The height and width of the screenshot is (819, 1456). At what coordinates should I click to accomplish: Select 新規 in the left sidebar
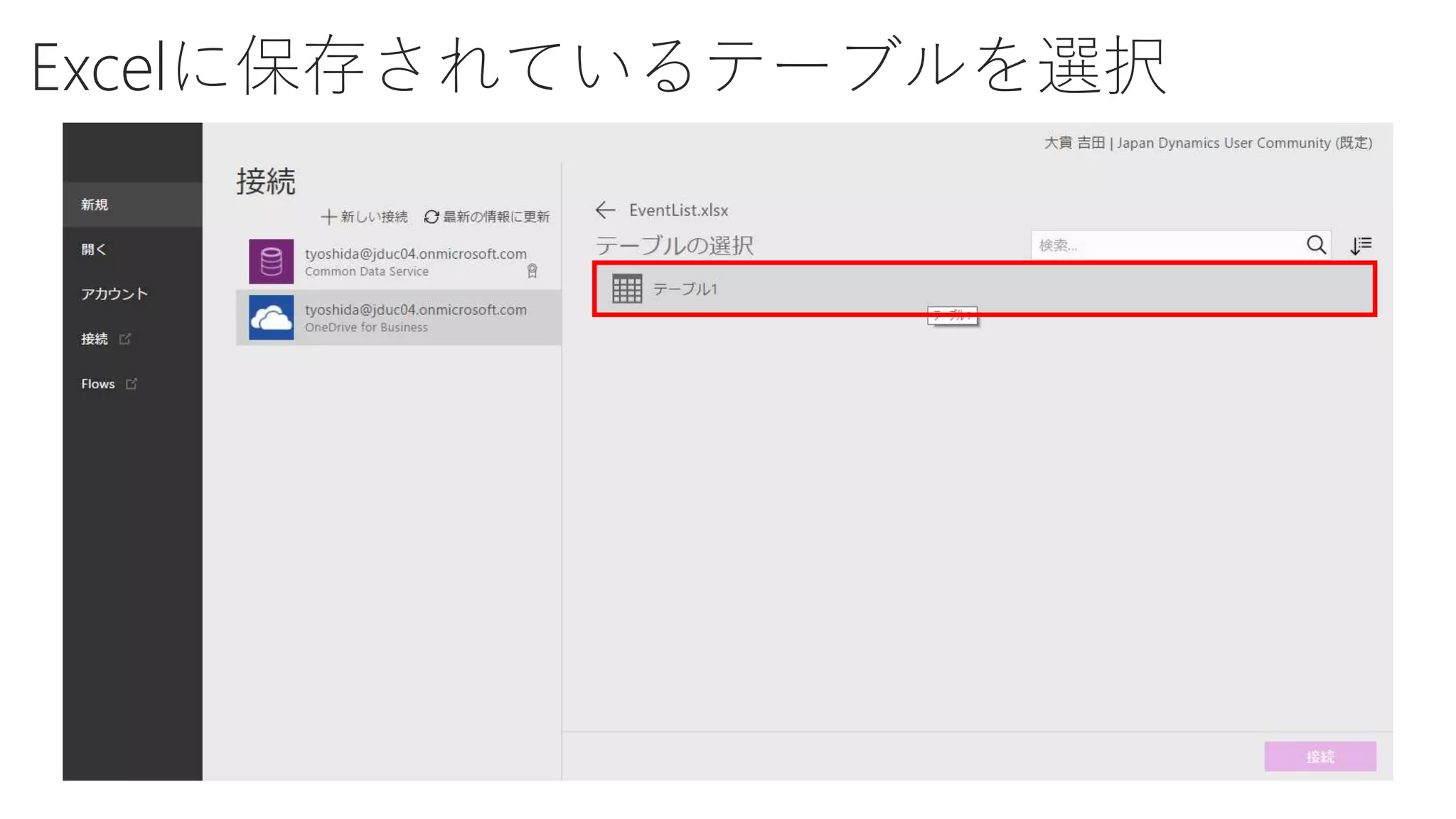tap(132, 205)
